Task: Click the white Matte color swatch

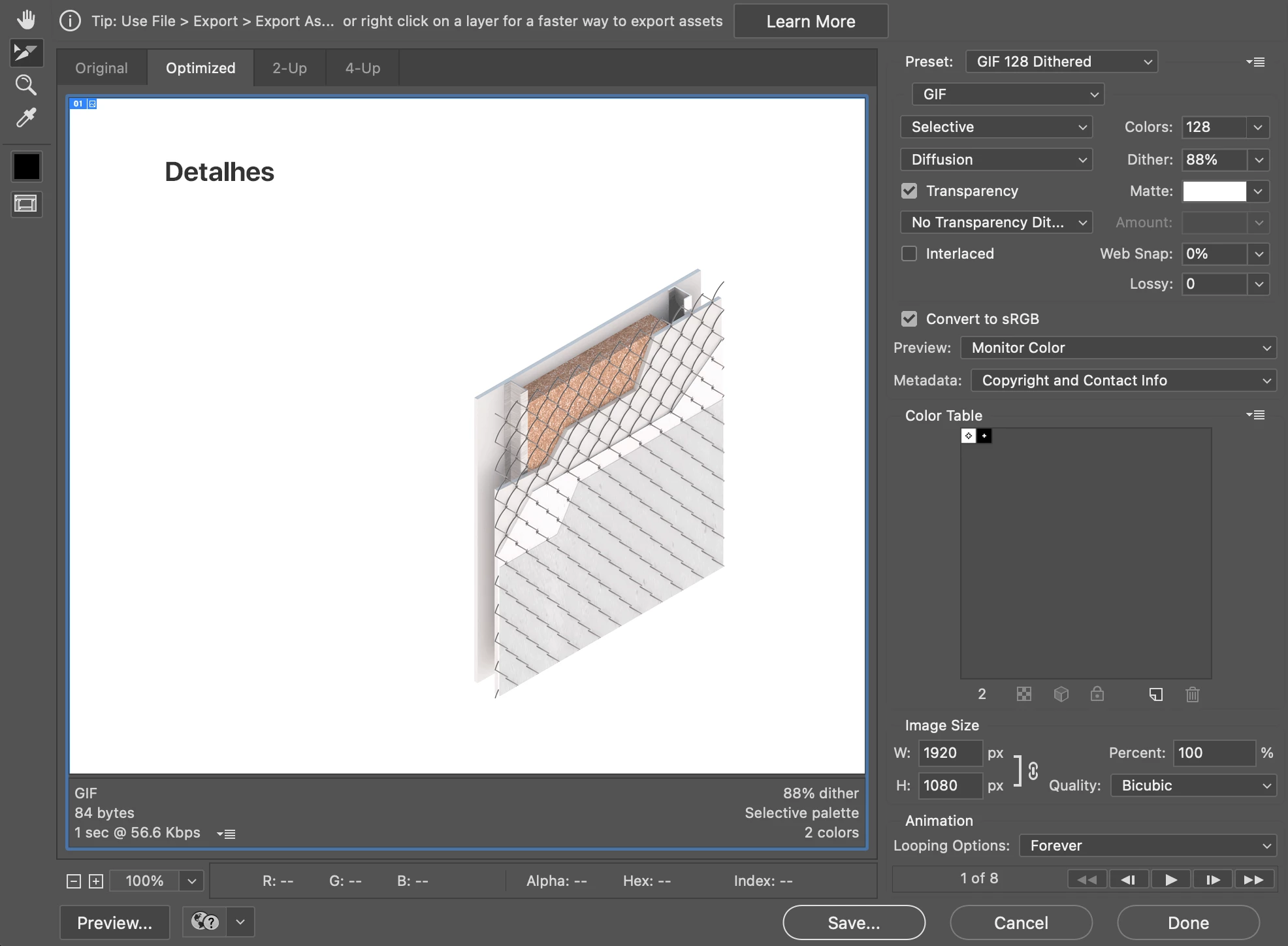Action: point(1214,191)
